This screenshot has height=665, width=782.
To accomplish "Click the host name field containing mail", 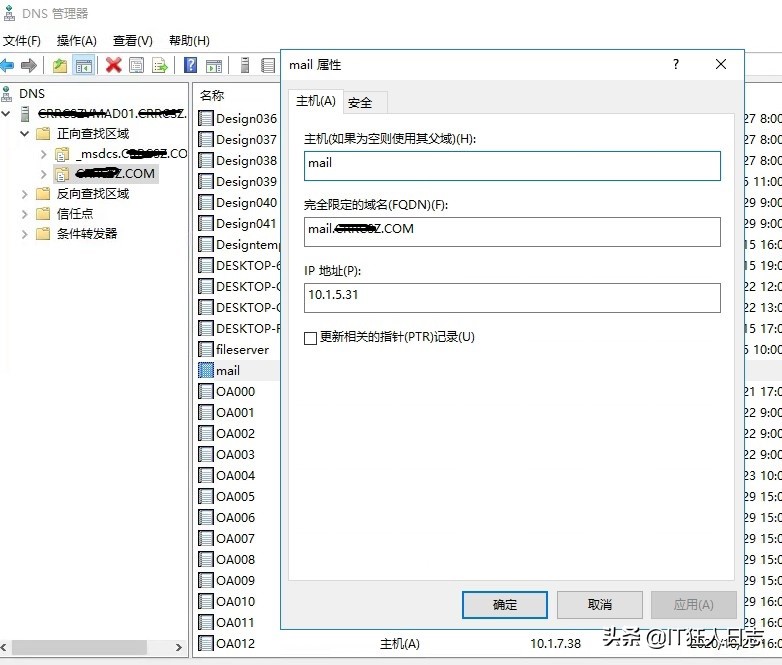I will pos(512,166).
